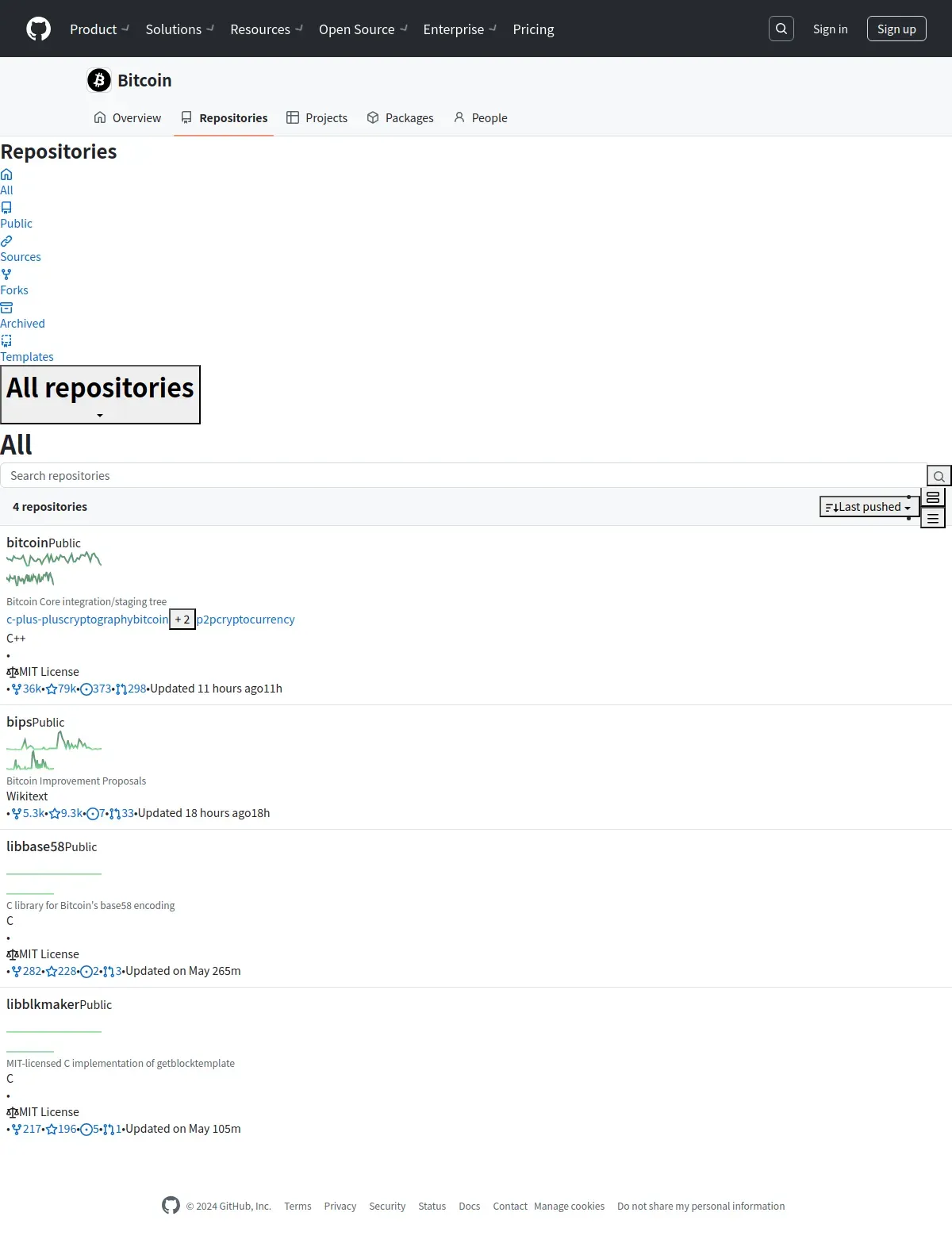The image size is (952, 1247).
Task: Focus the Search repositories field
Action: pyautogui.click(x=463, y=476)
